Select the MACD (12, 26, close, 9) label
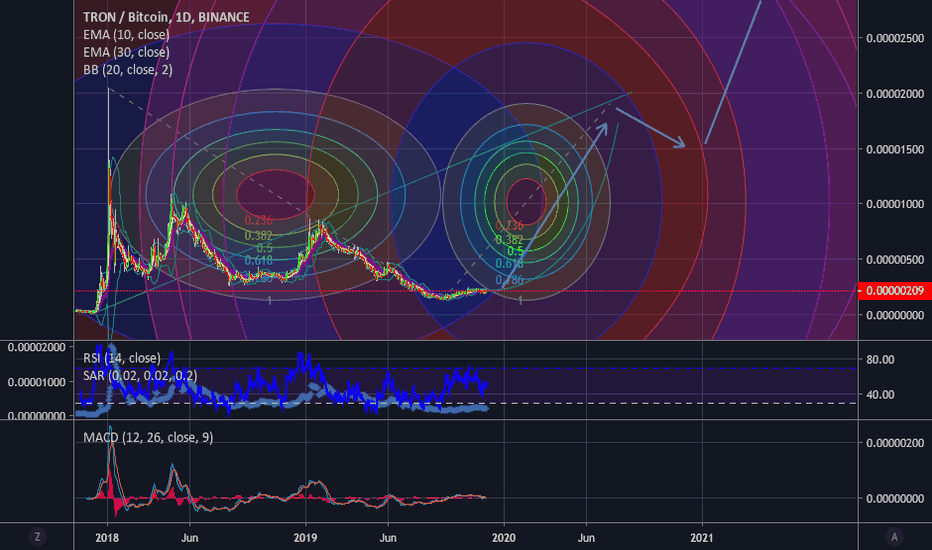This screenshot has height=550, width=932. click(148, 437)
